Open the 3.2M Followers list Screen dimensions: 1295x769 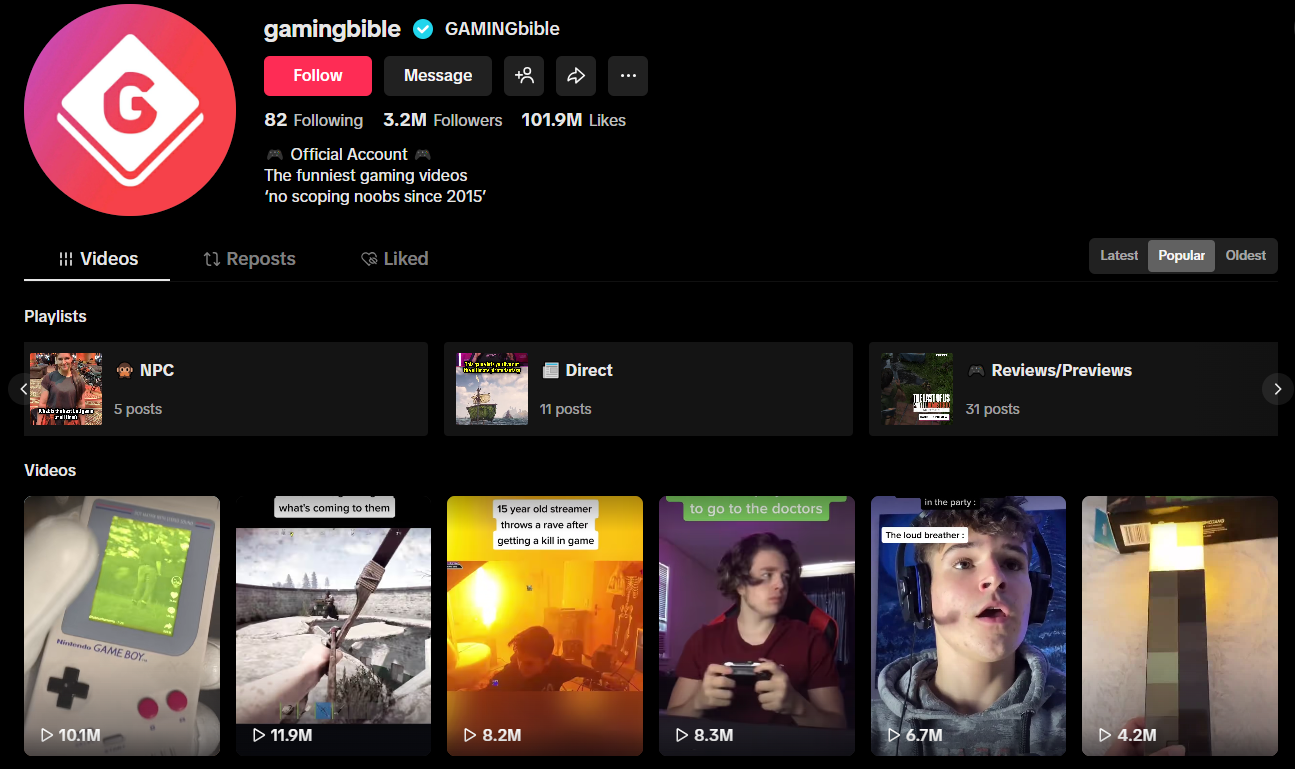(442, 119)
